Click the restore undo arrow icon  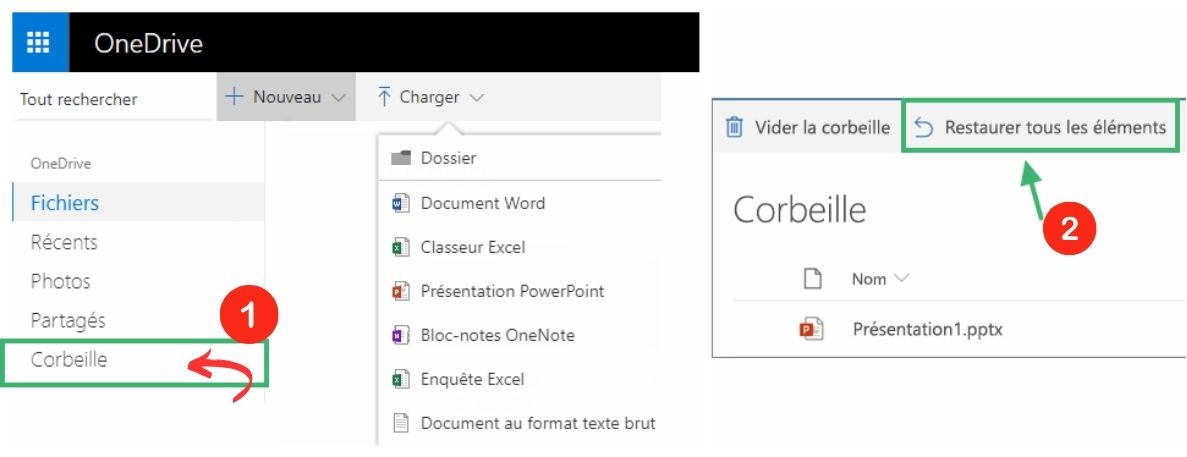click(x=923, y=128)
